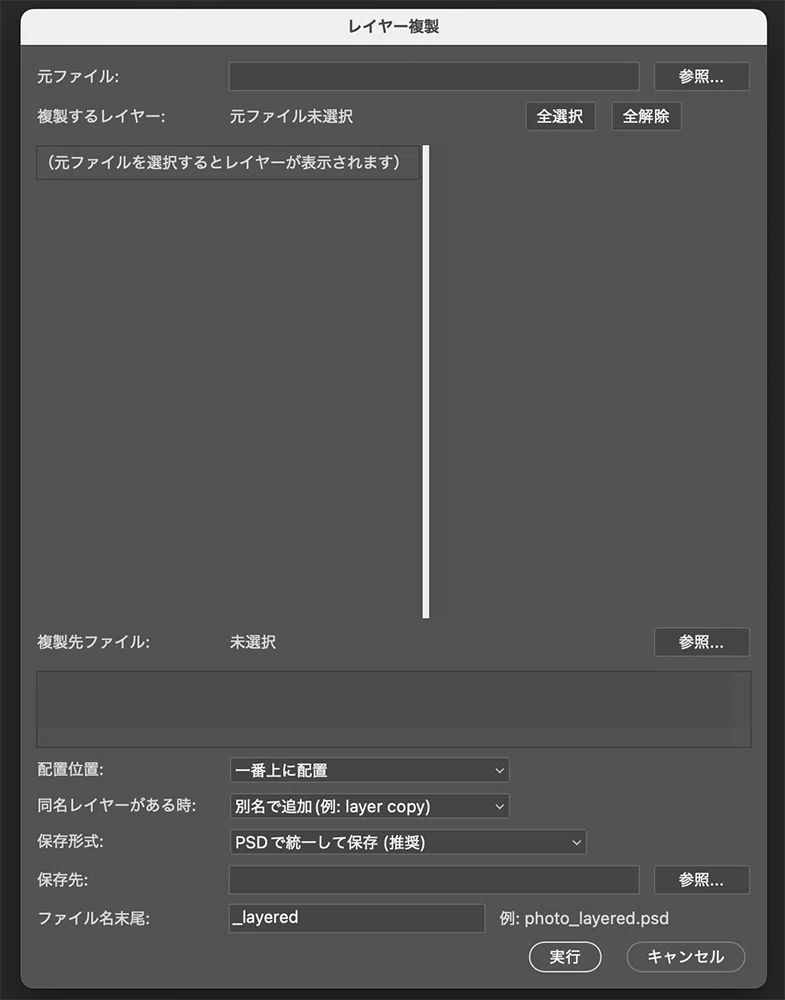
Task: Click the placeholder row 元ファイルを選択するとレイヤーが表示されます
Action: [x=228, y=163]
